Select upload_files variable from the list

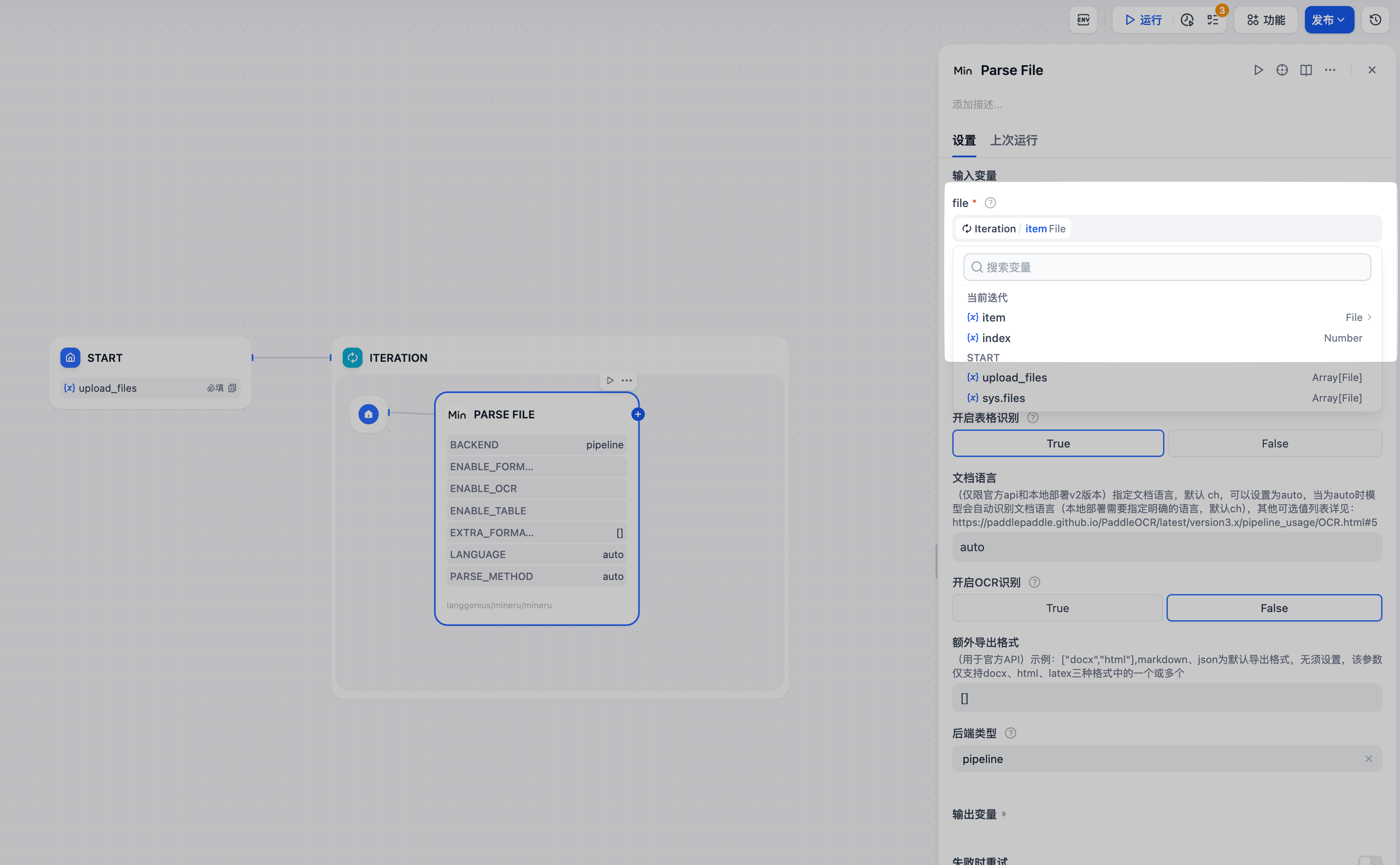pos(1014,378)
